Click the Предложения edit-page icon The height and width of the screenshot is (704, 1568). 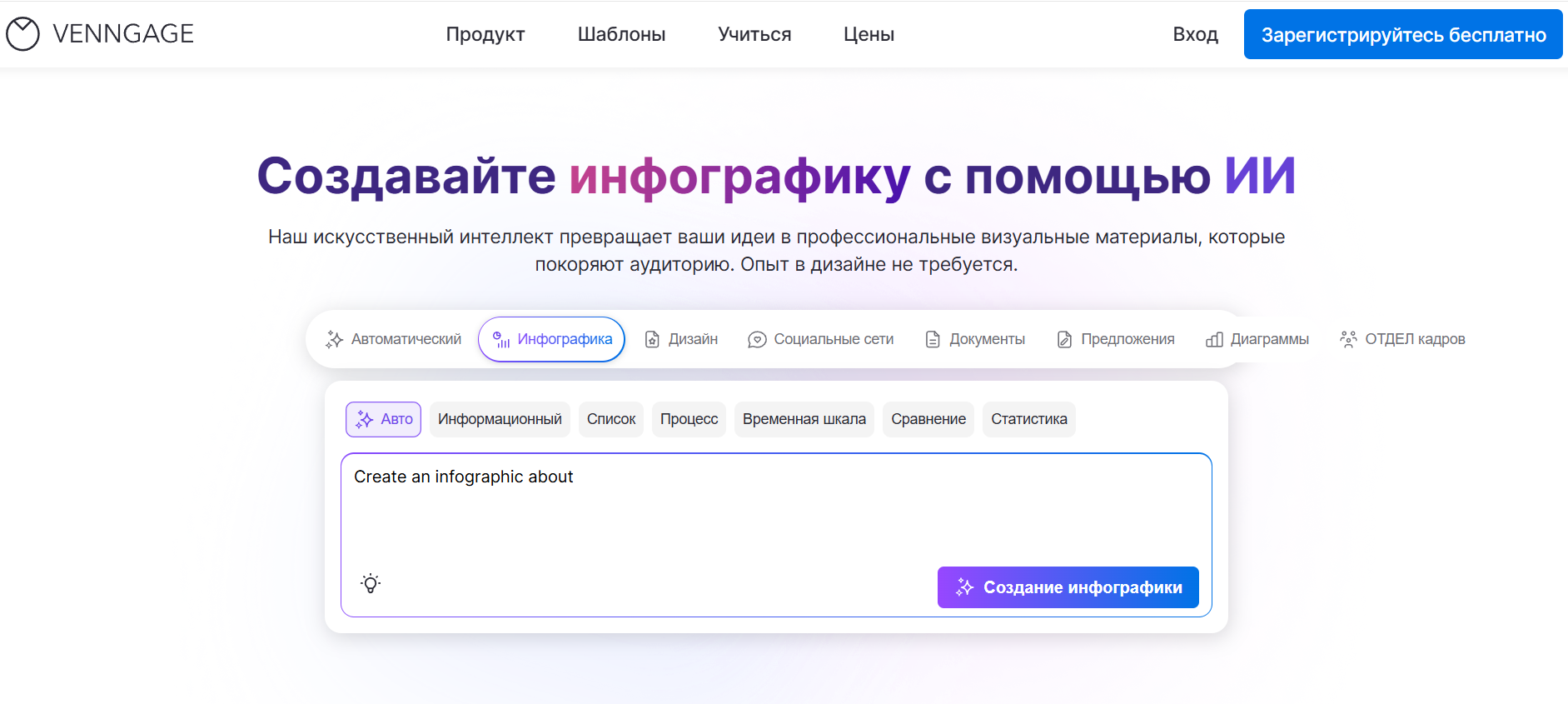click(1064, 340)
